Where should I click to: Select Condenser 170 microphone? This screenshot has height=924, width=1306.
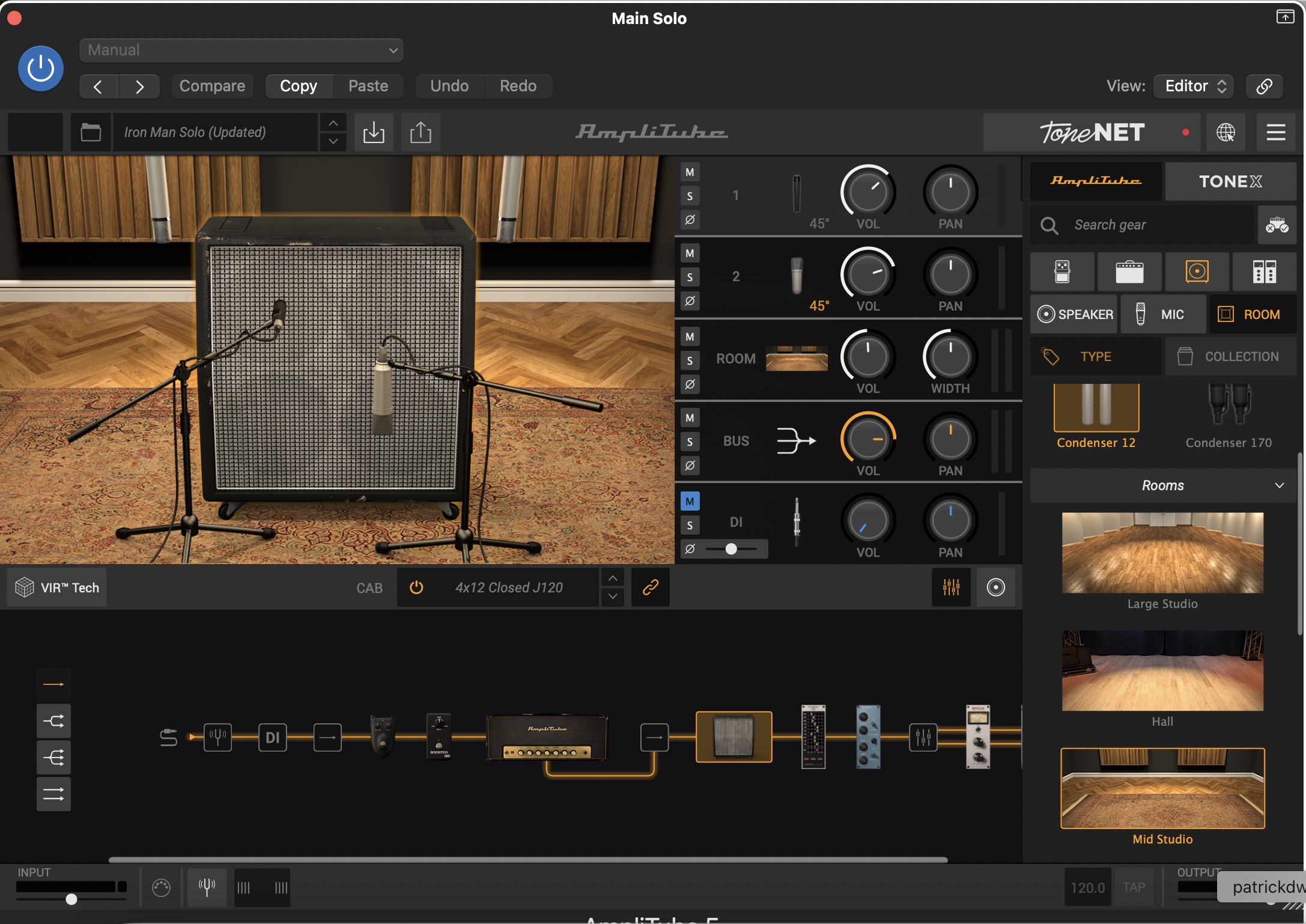click(1229, 417)
